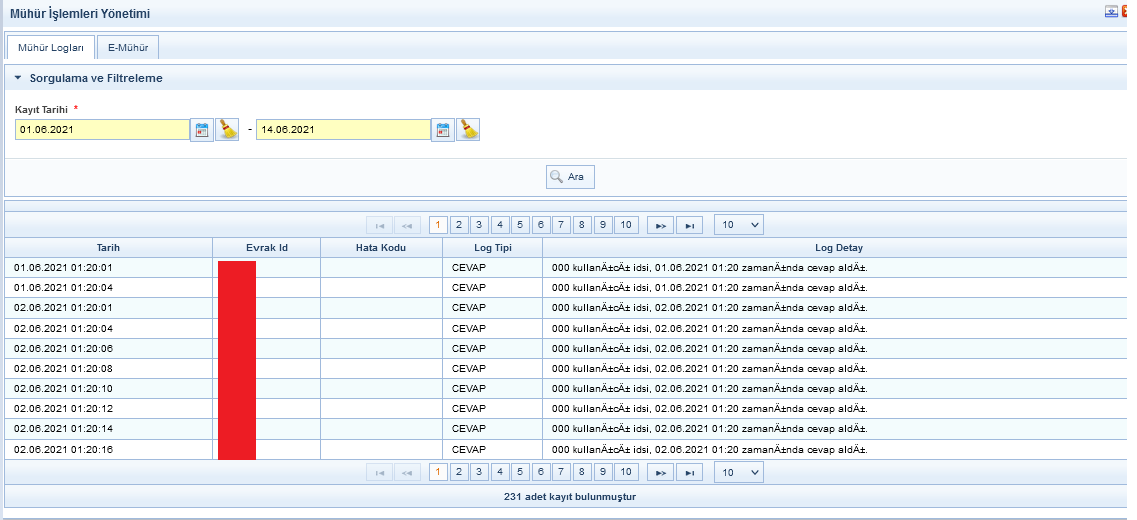Viewport: 1137px width, 520px height.
Task: Go to next page in top paginator
Action: coord(660,225)
